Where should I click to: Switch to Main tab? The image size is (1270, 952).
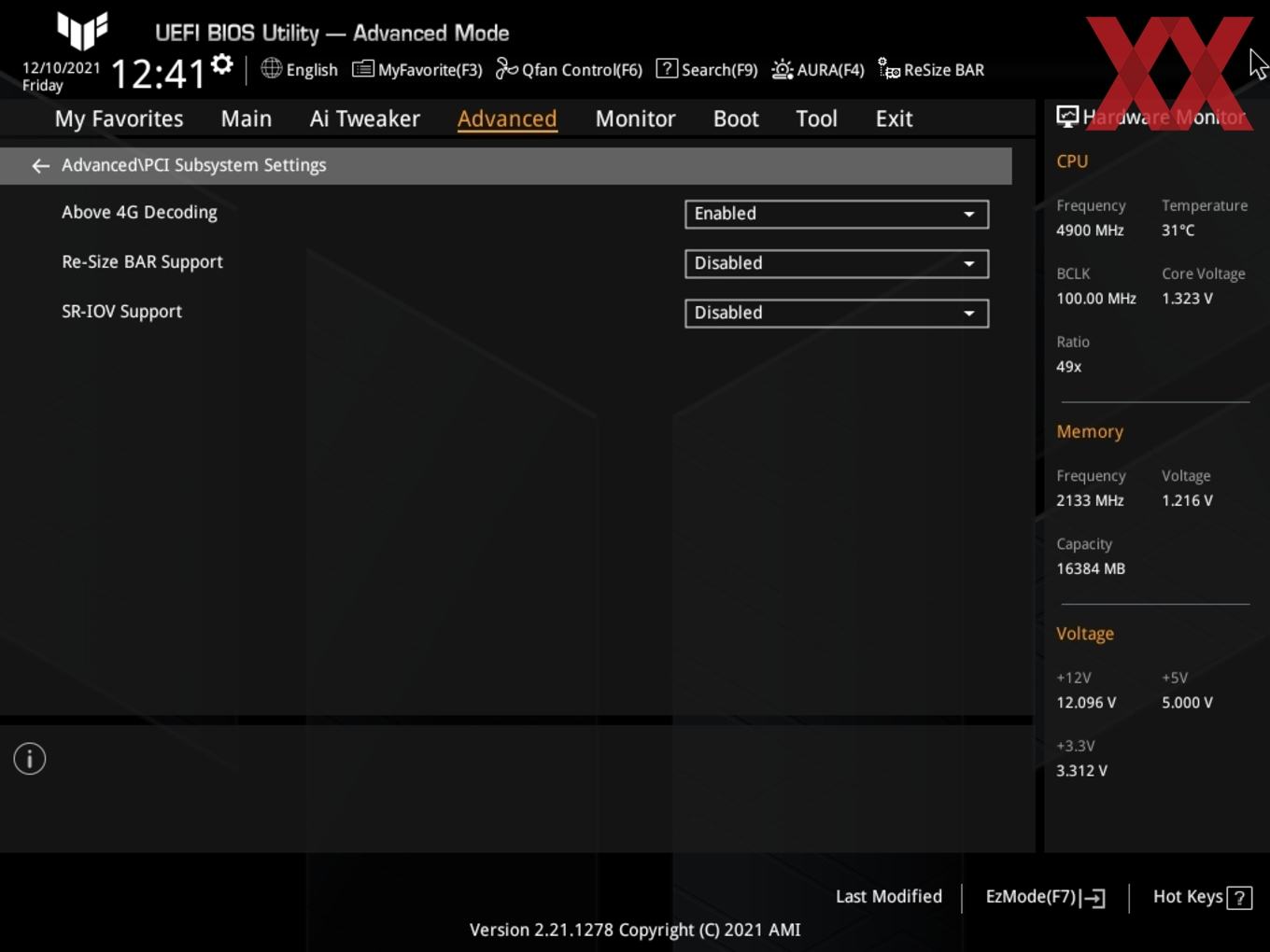(247, 119)
